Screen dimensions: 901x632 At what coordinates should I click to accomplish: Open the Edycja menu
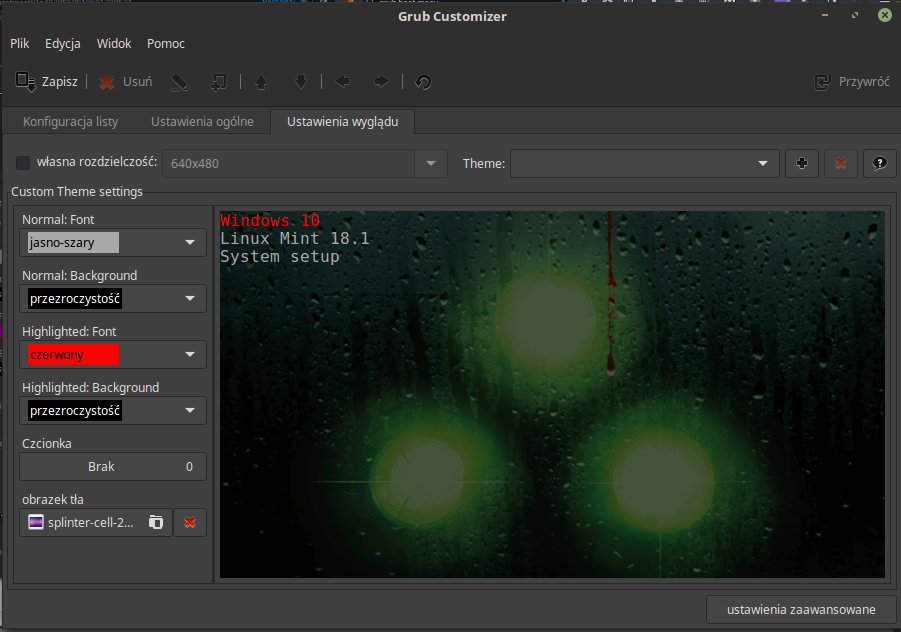pos(62,43)
